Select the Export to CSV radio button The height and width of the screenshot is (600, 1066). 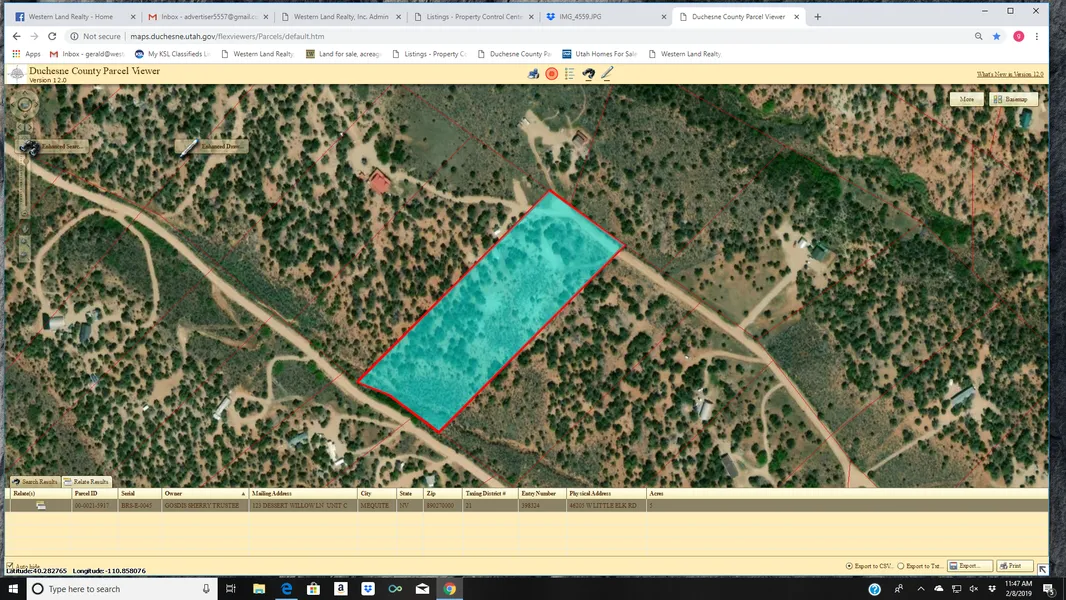click(x=850, y=566)
